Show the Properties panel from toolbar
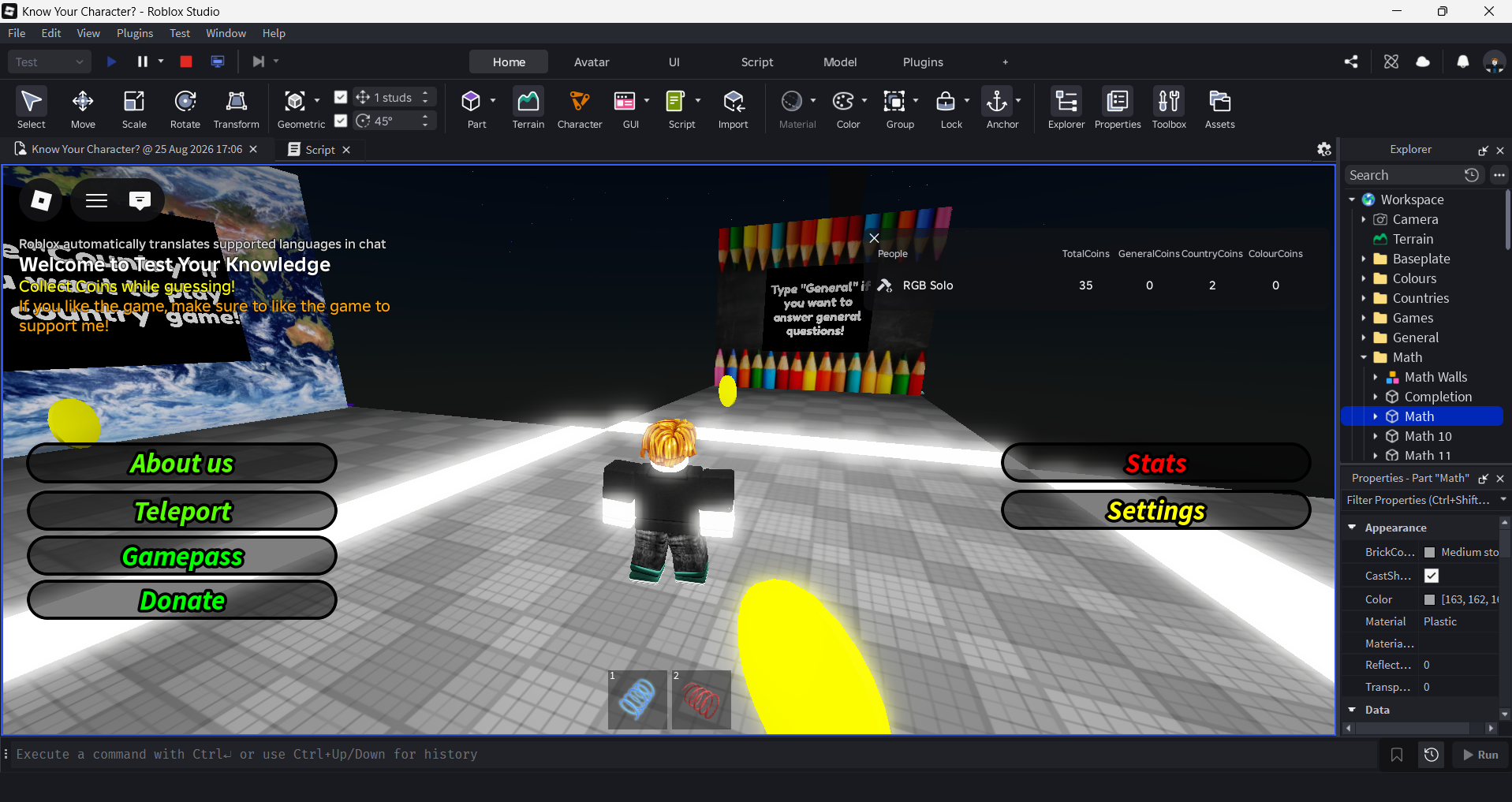 [x=1118, y=108]
